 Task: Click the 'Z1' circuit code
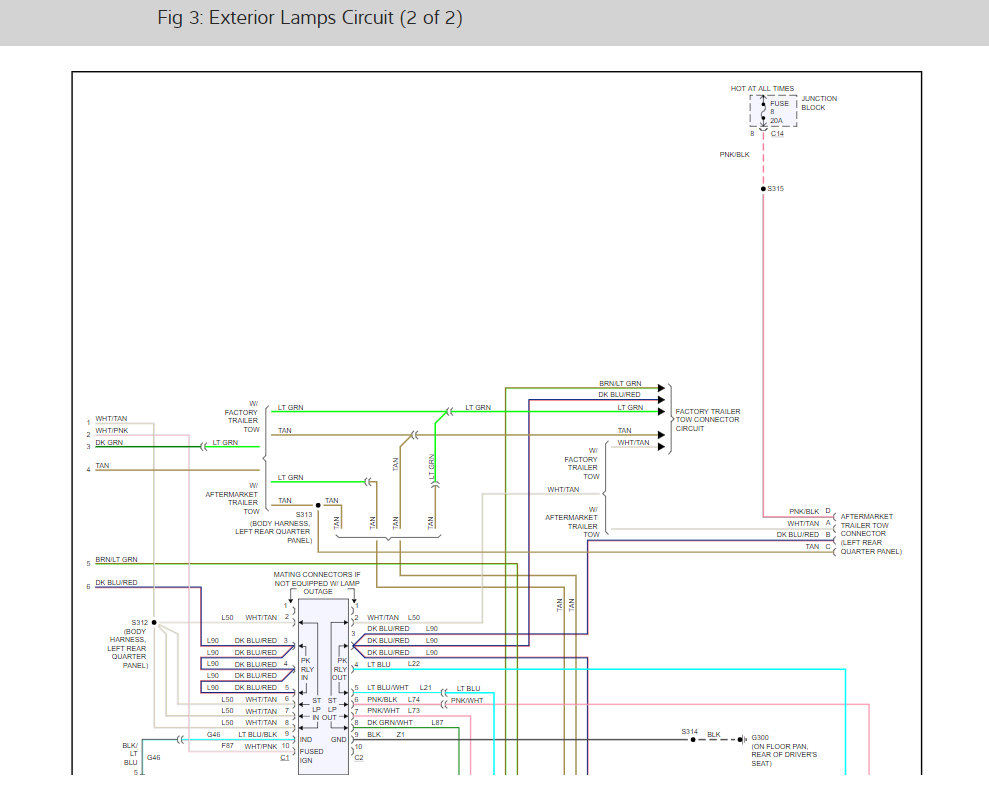[x=401, y=735]
